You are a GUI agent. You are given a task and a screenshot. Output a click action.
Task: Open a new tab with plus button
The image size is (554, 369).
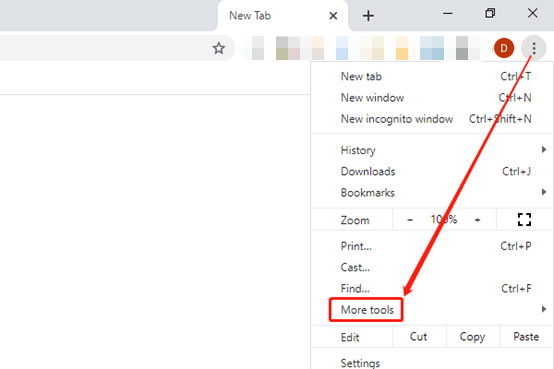(x=368, y=16)
